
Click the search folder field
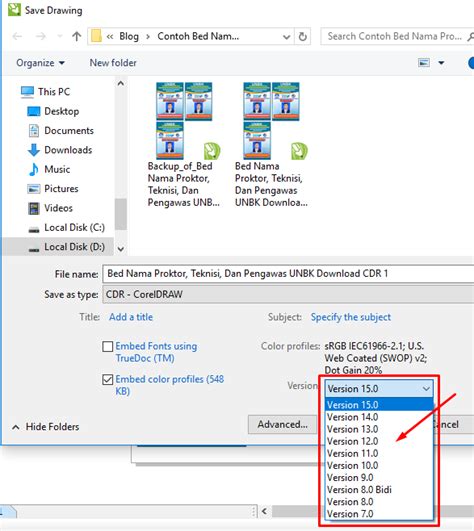click(396, 36)
